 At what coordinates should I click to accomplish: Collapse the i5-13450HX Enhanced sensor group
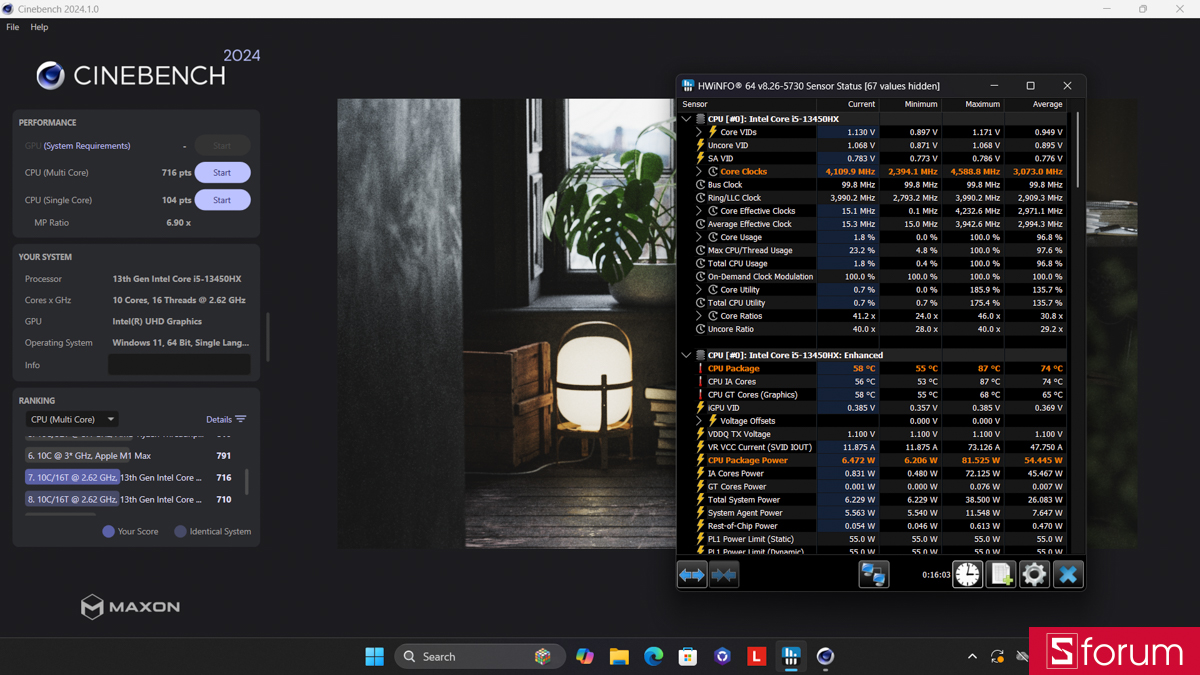point(686,355)
